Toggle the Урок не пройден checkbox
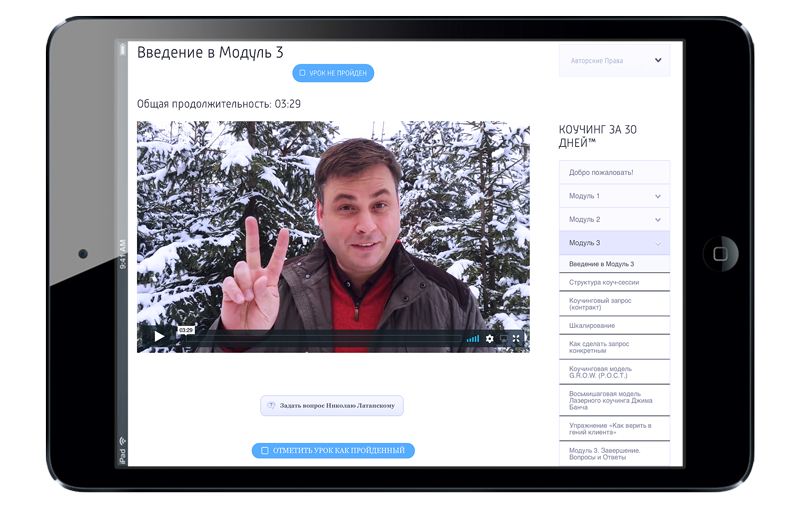800x508 pixels. [x=303, y=73]
